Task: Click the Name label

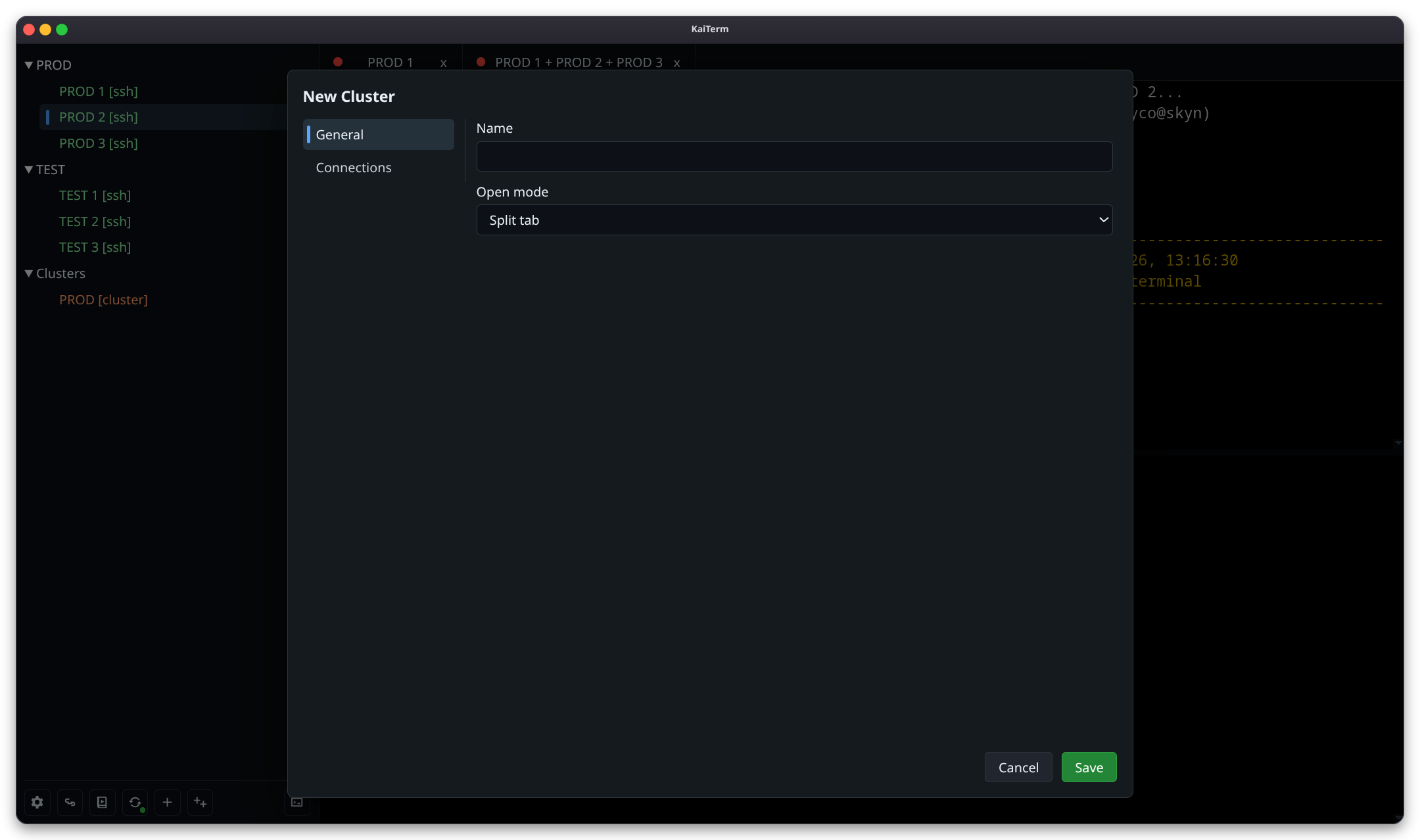Action: pyautogui.click(x=494, y=128)
